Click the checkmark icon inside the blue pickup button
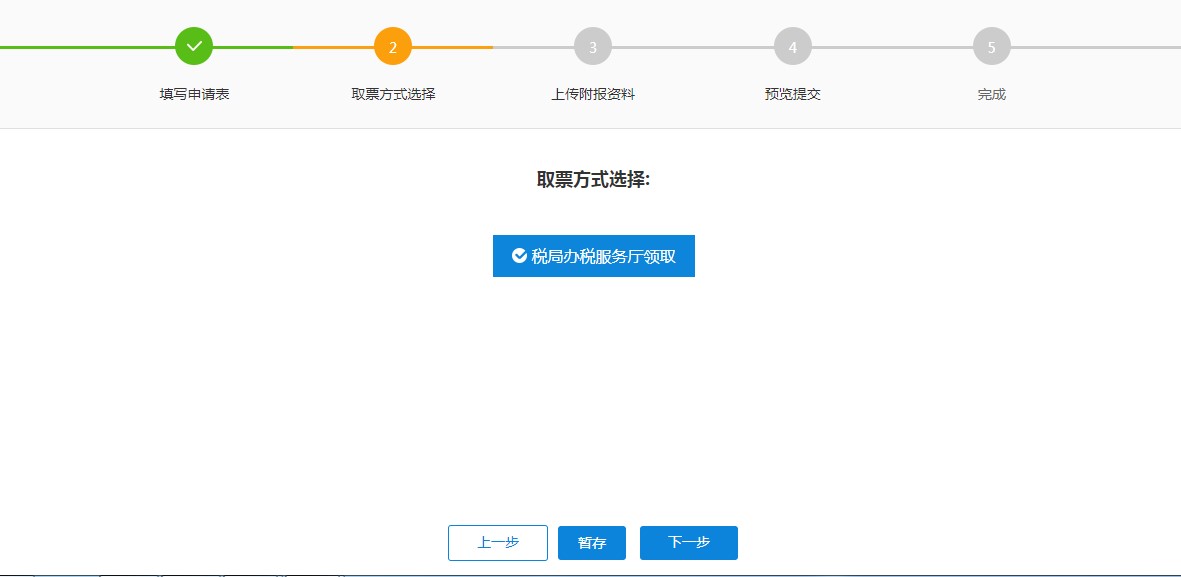This screenshot has height=577, width=1181. pyautogui.click(x=517, y=255)
